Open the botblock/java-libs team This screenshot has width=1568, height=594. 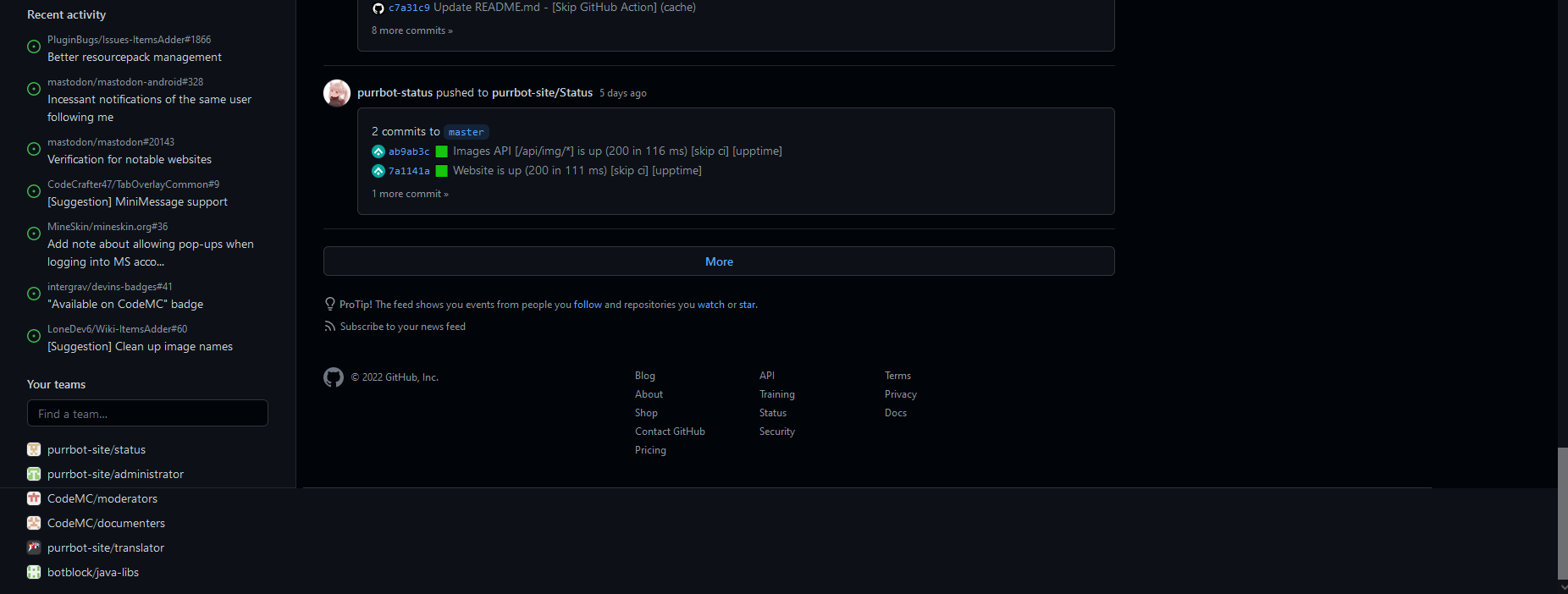click(93, 572)
